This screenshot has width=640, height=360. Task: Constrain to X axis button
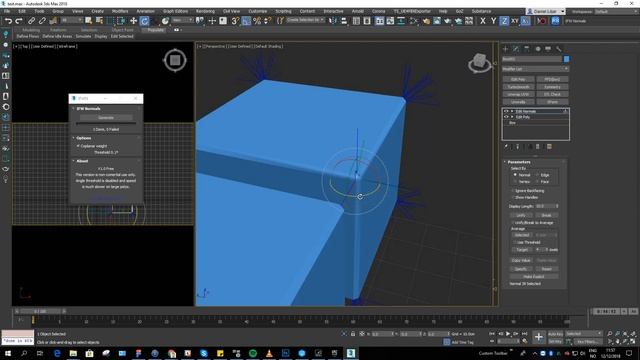[483, 21]
